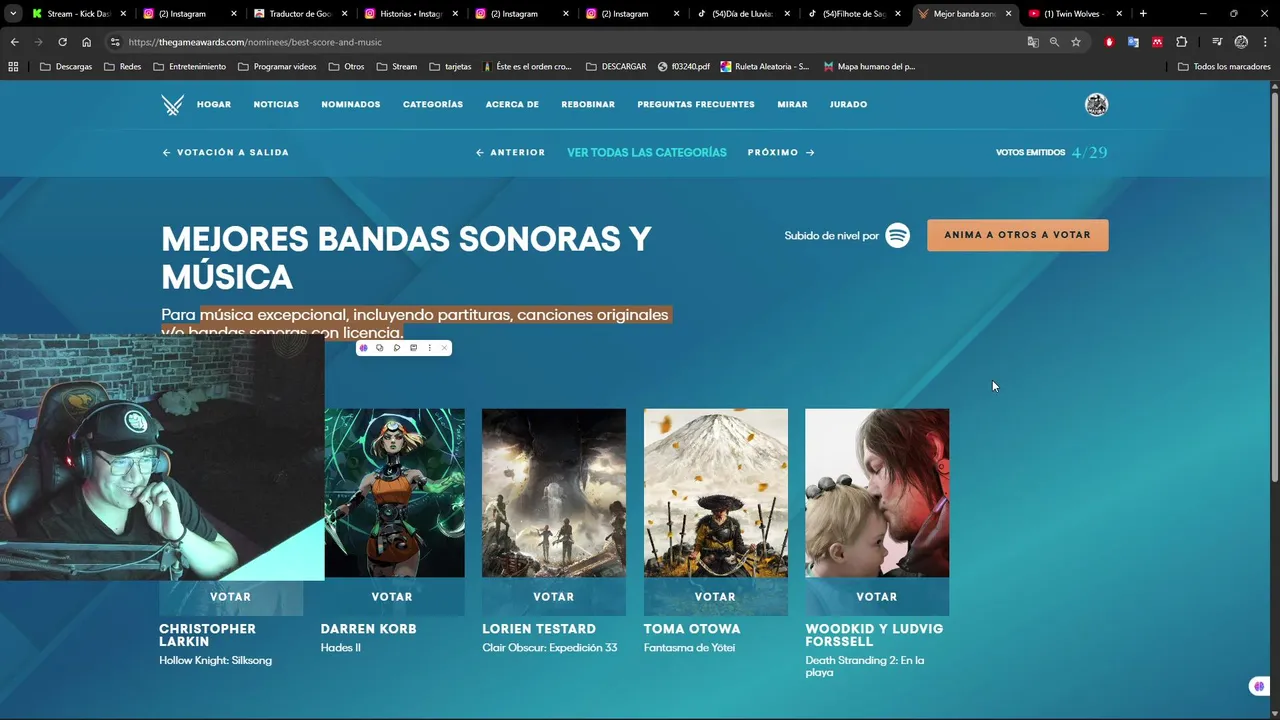
Task: Go to ANTERIOR category
Action: click(x=510, y=153)
